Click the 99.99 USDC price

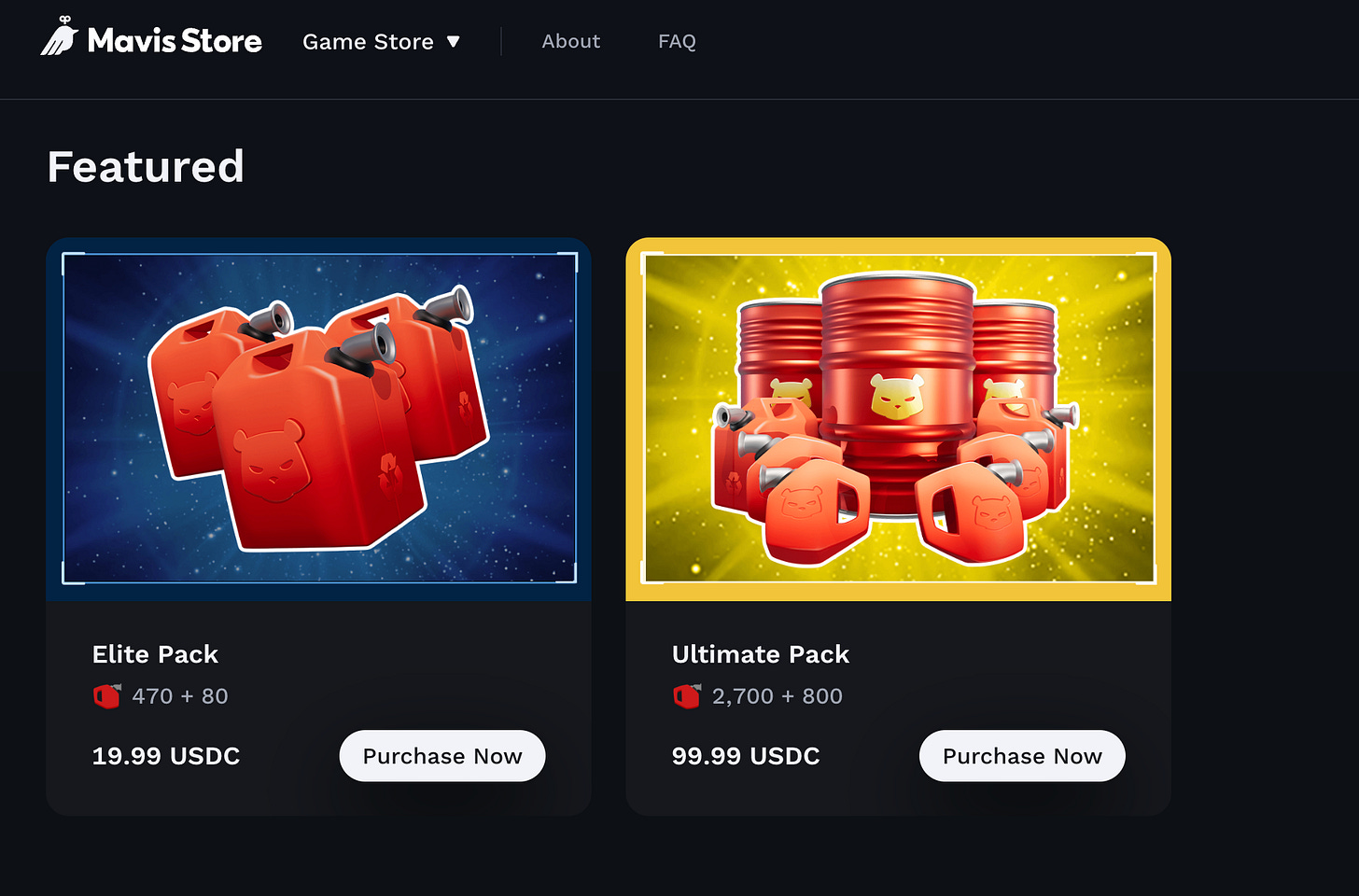coord(746,756)
